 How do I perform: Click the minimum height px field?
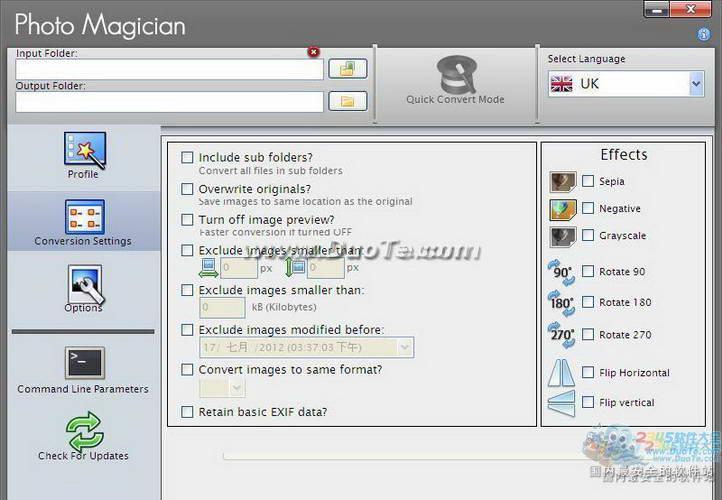pyautogui.click(x=326, y=268)
